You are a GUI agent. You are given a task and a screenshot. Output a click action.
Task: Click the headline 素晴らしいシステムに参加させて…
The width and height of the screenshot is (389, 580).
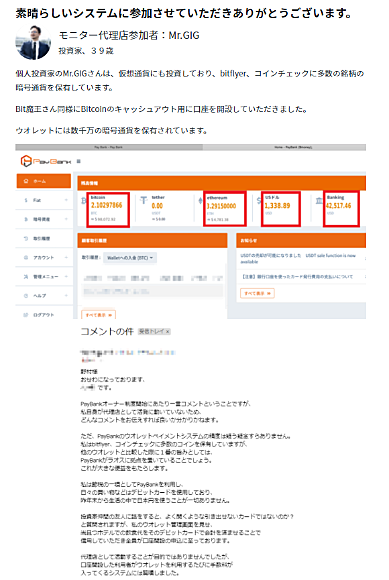[184, 14]
